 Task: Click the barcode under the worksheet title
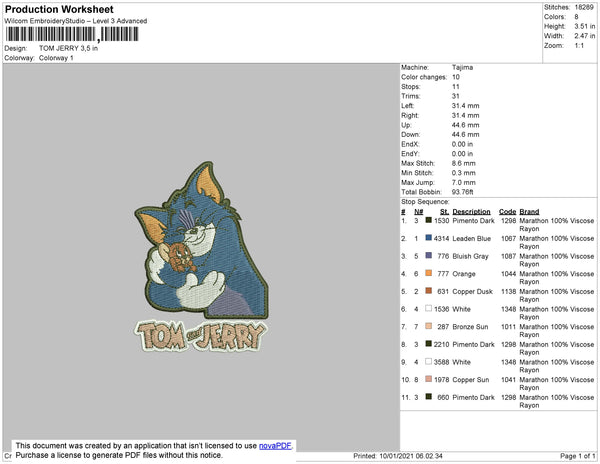tap(72, 34)
